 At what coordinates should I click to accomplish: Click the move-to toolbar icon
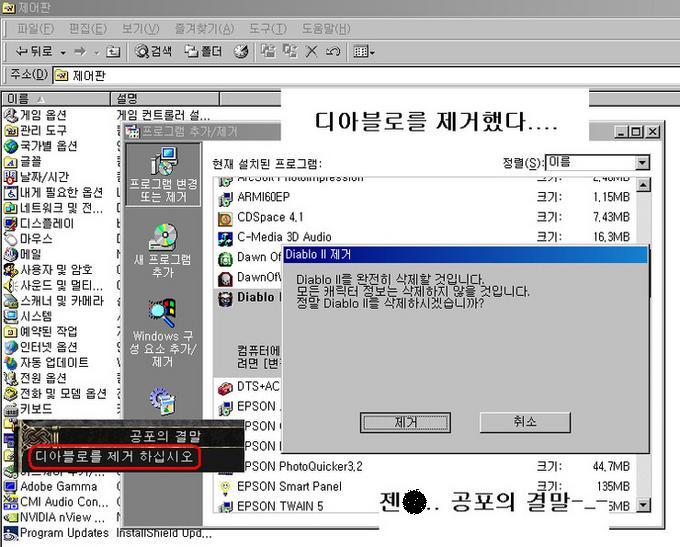click(x=268, y=51)
